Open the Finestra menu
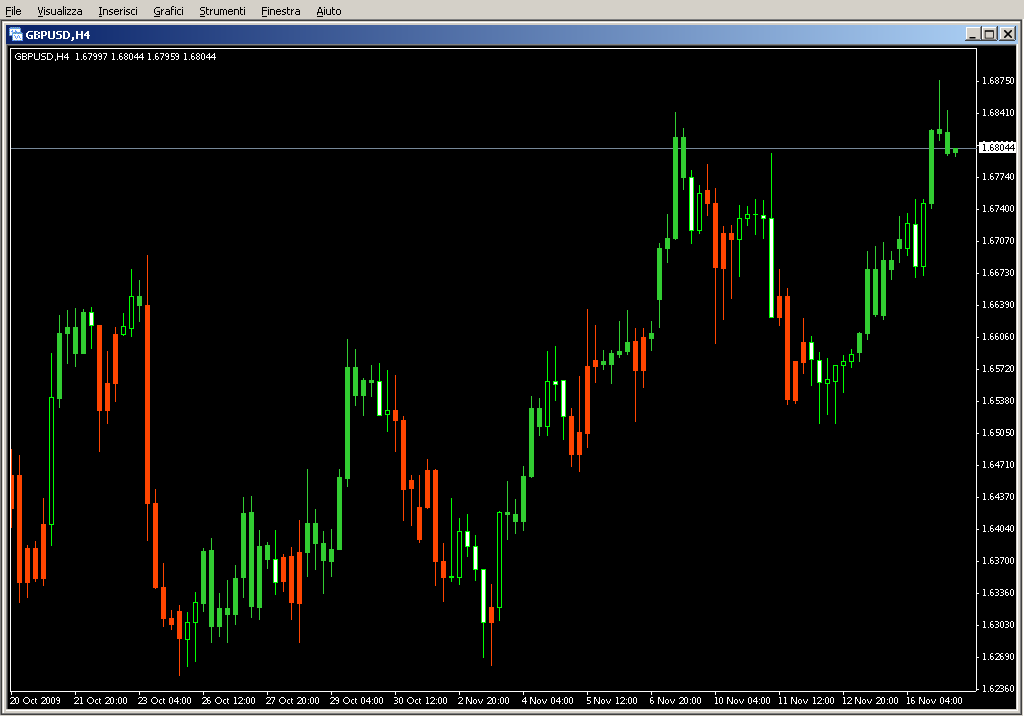 281,11
